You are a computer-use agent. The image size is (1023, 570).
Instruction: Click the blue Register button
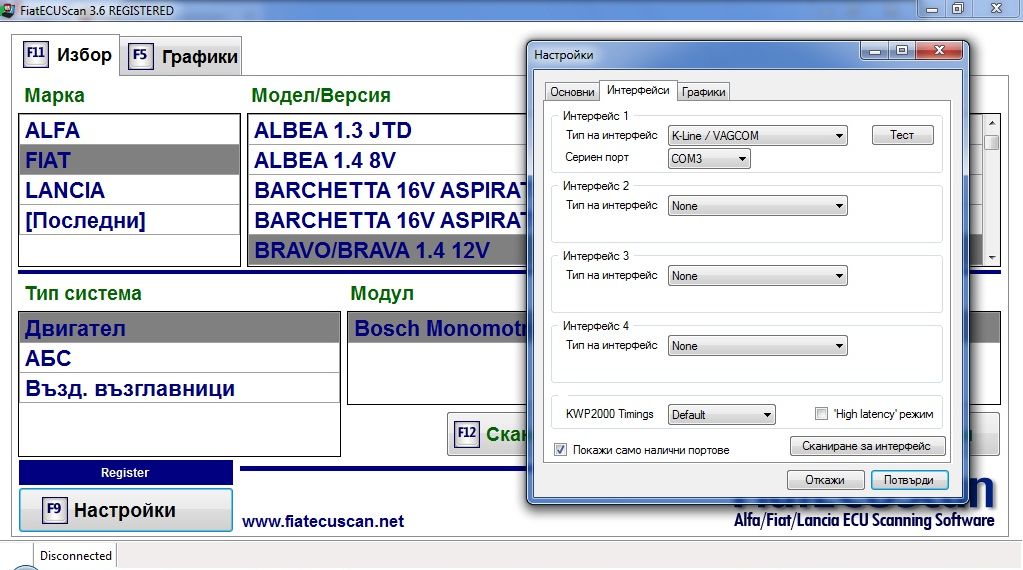click(x=125, y=473)
